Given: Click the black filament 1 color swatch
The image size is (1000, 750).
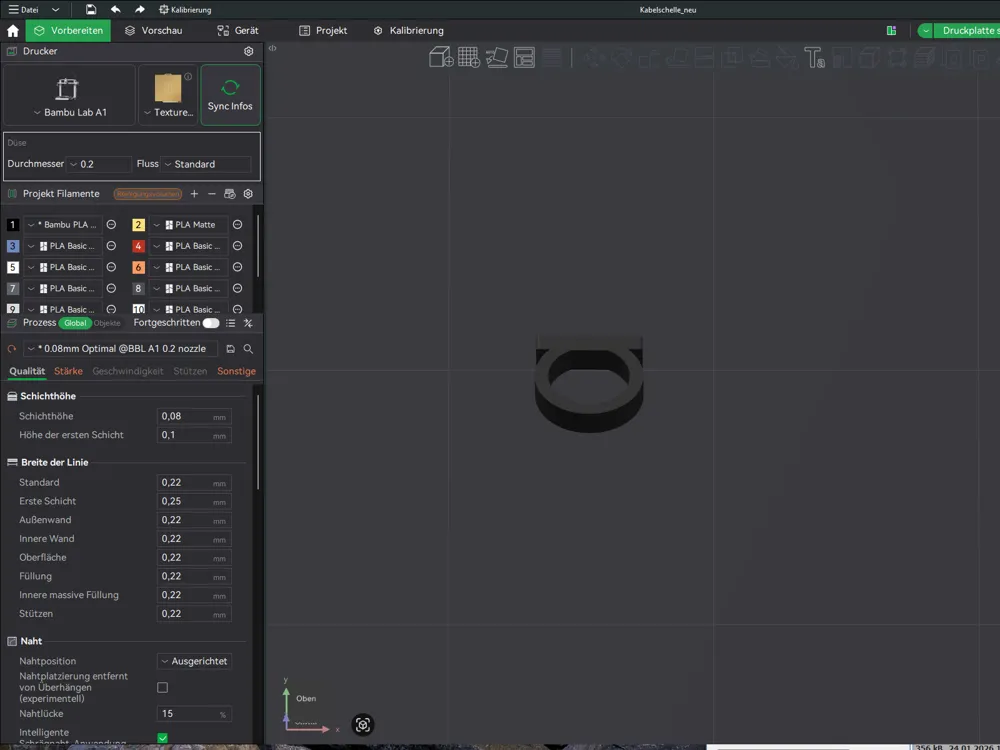Looking at the screenshot, I should tap(12, 224).
